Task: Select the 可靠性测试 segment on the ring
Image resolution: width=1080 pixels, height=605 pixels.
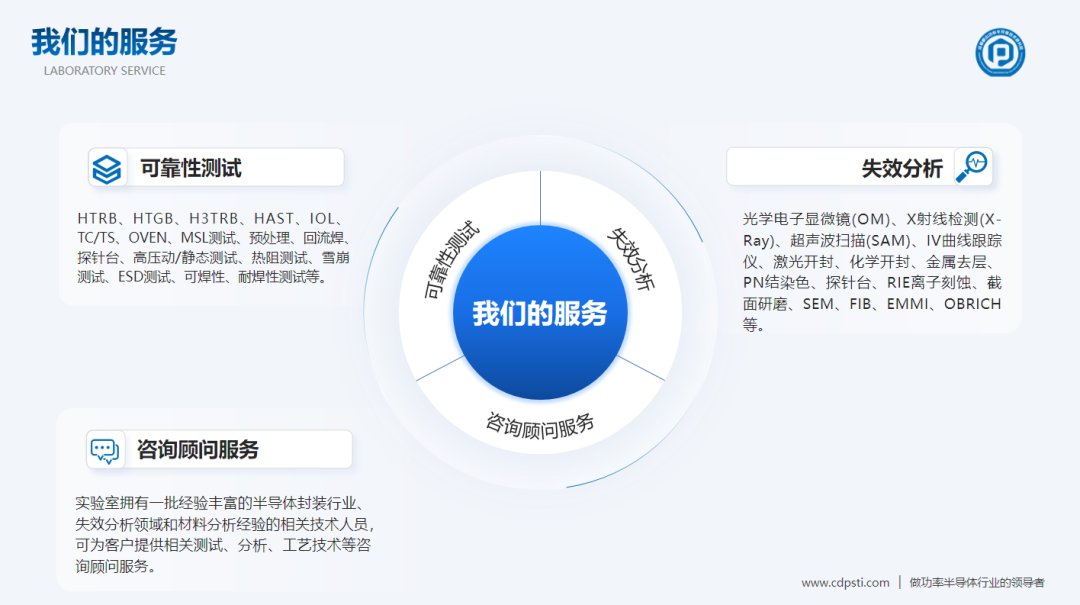Action: pyautogui.click(x=451, y=262)
